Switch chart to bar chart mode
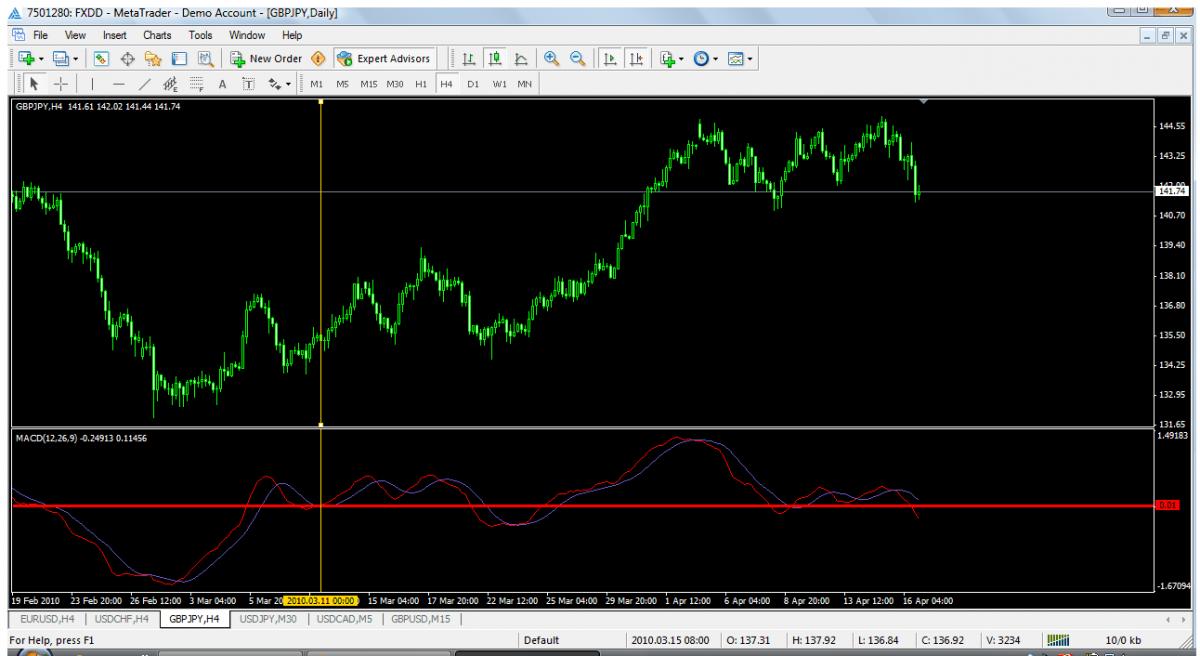This screenshot has height=656, width=1200. coord(468,58)
